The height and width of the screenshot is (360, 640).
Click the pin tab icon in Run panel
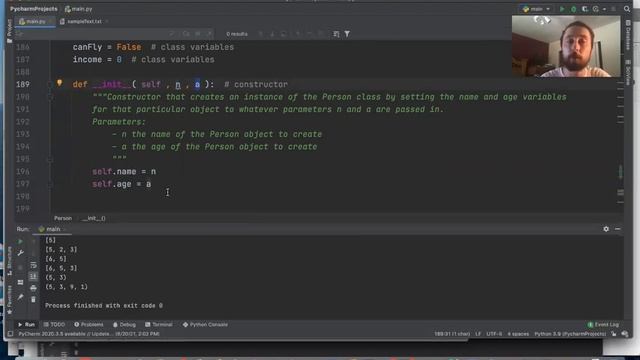click(20, 297)
